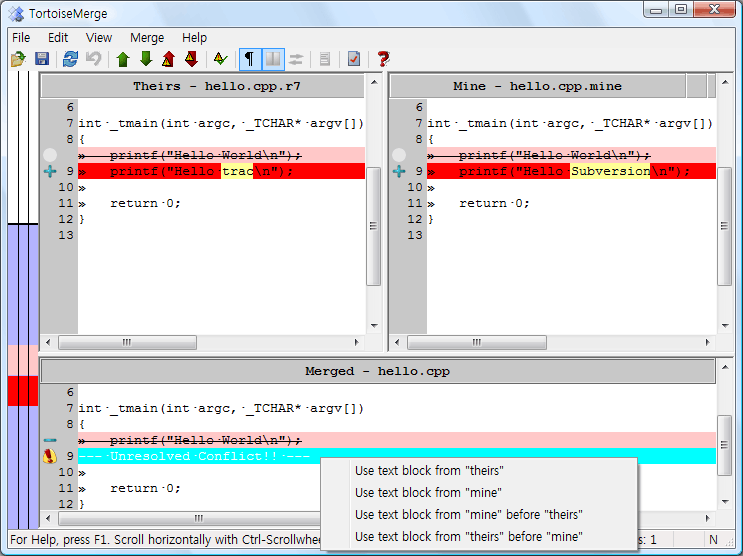Toggle show whitespace pilcrow button
This screenshot has width=743, height=556.
pyautogui.click(x=249, y=60)
